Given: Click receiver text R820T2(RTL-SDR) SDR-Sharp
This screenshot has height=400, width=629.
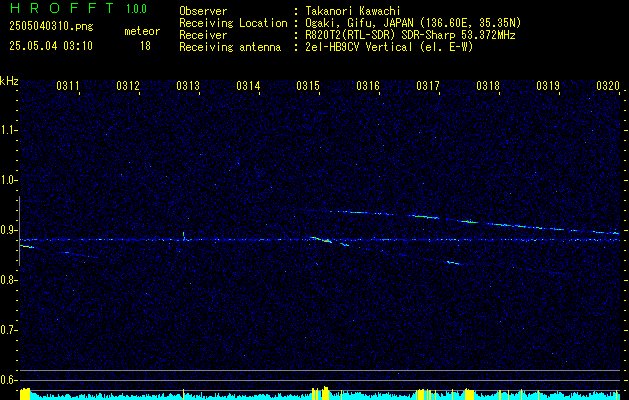Looking at the screenshot, I should [382, 35].
